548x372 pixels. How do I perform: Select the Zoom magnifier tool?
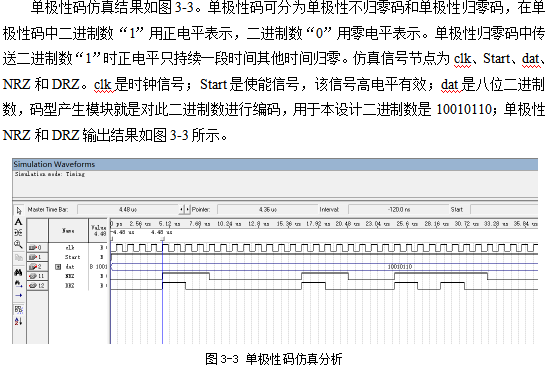(19, 244)
